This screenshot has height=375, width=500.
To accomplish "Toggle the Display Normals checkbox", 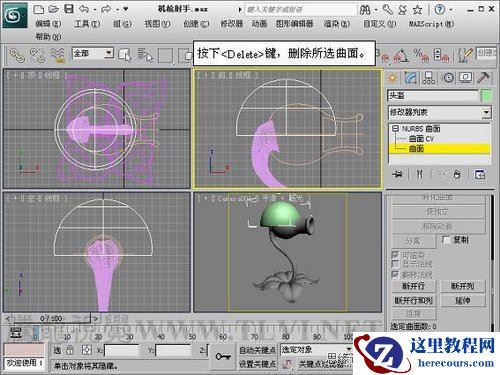I will (395, 264).
